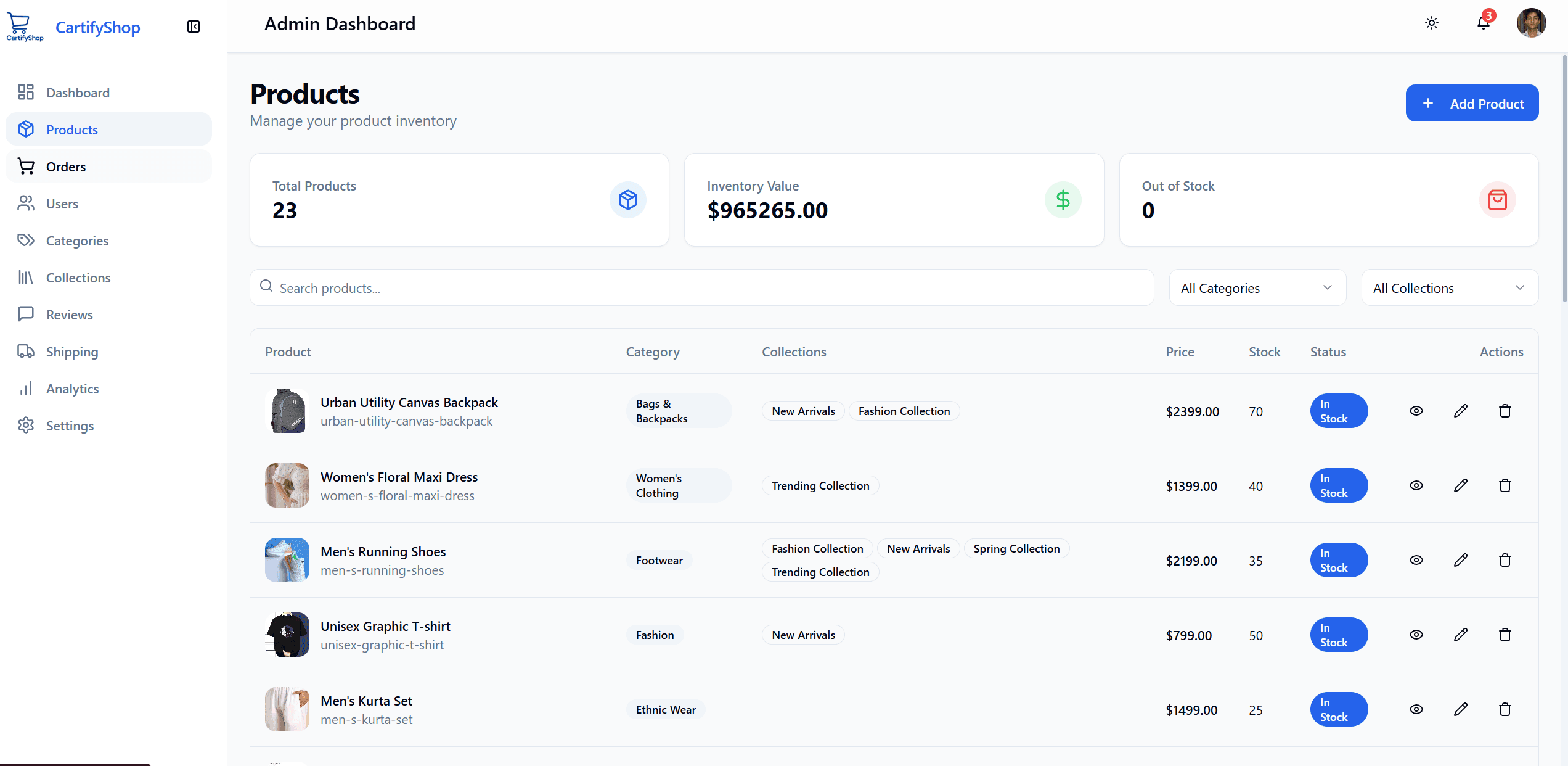1568x766 pixels.
Task: Open Categories in the sidebar
Action: [108, 241]
